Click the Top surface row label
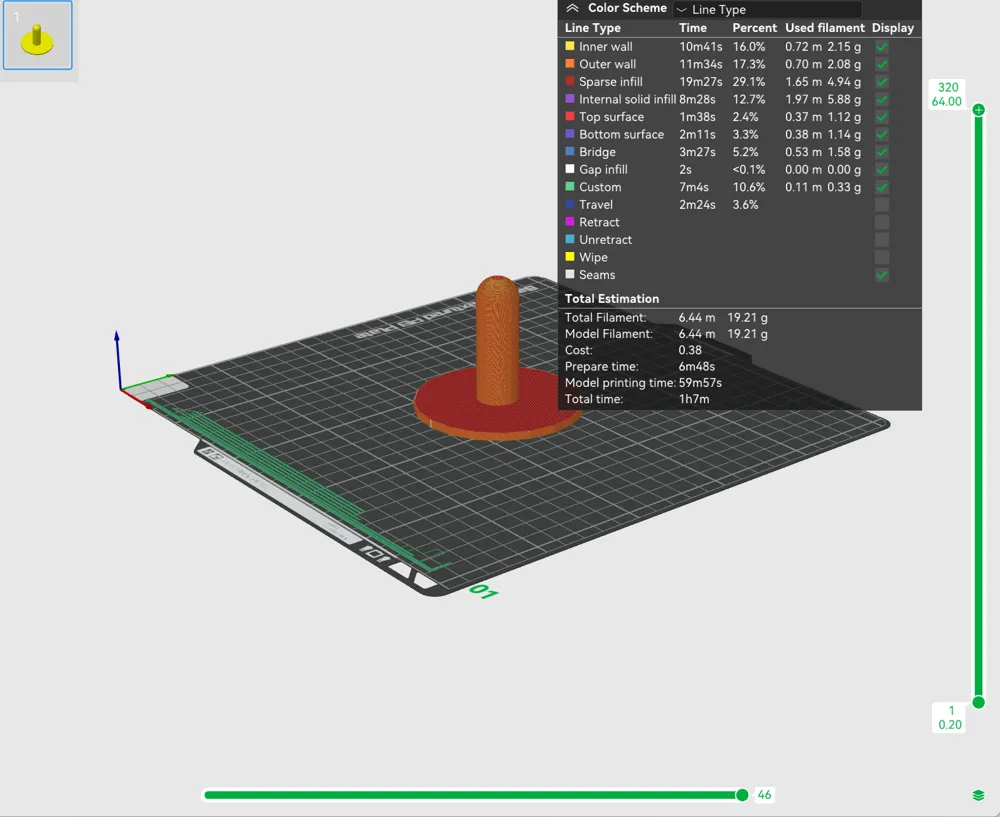The height and width of the screenshot is (817, 1000). (611, 117)
